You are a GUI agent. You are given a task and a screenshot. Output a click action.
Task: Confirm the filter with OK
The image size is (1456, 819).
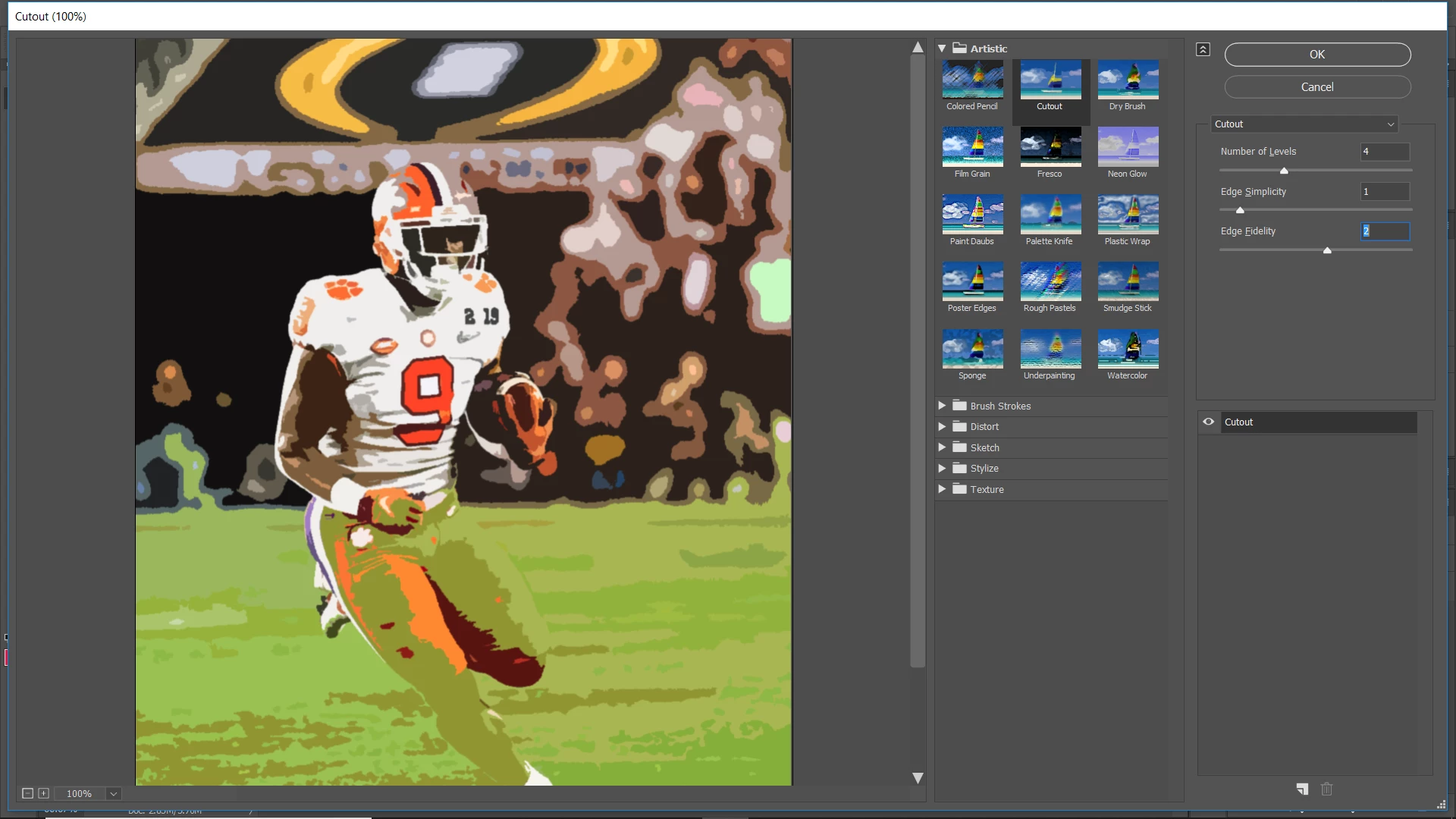(x=1317, y=55)
